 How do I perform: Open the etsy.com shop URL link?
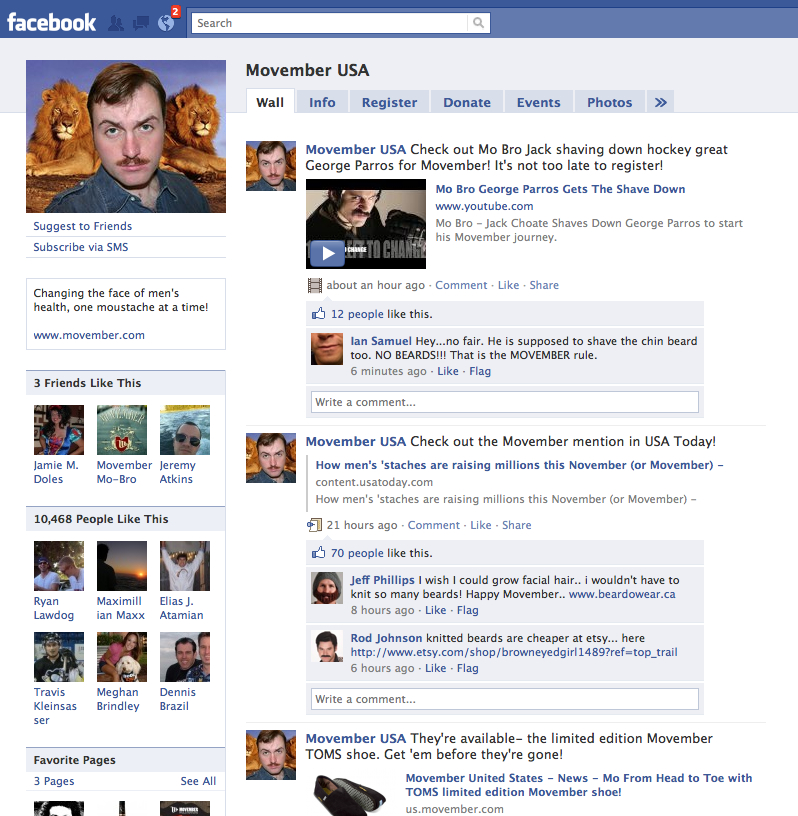(x=514, y=652)
